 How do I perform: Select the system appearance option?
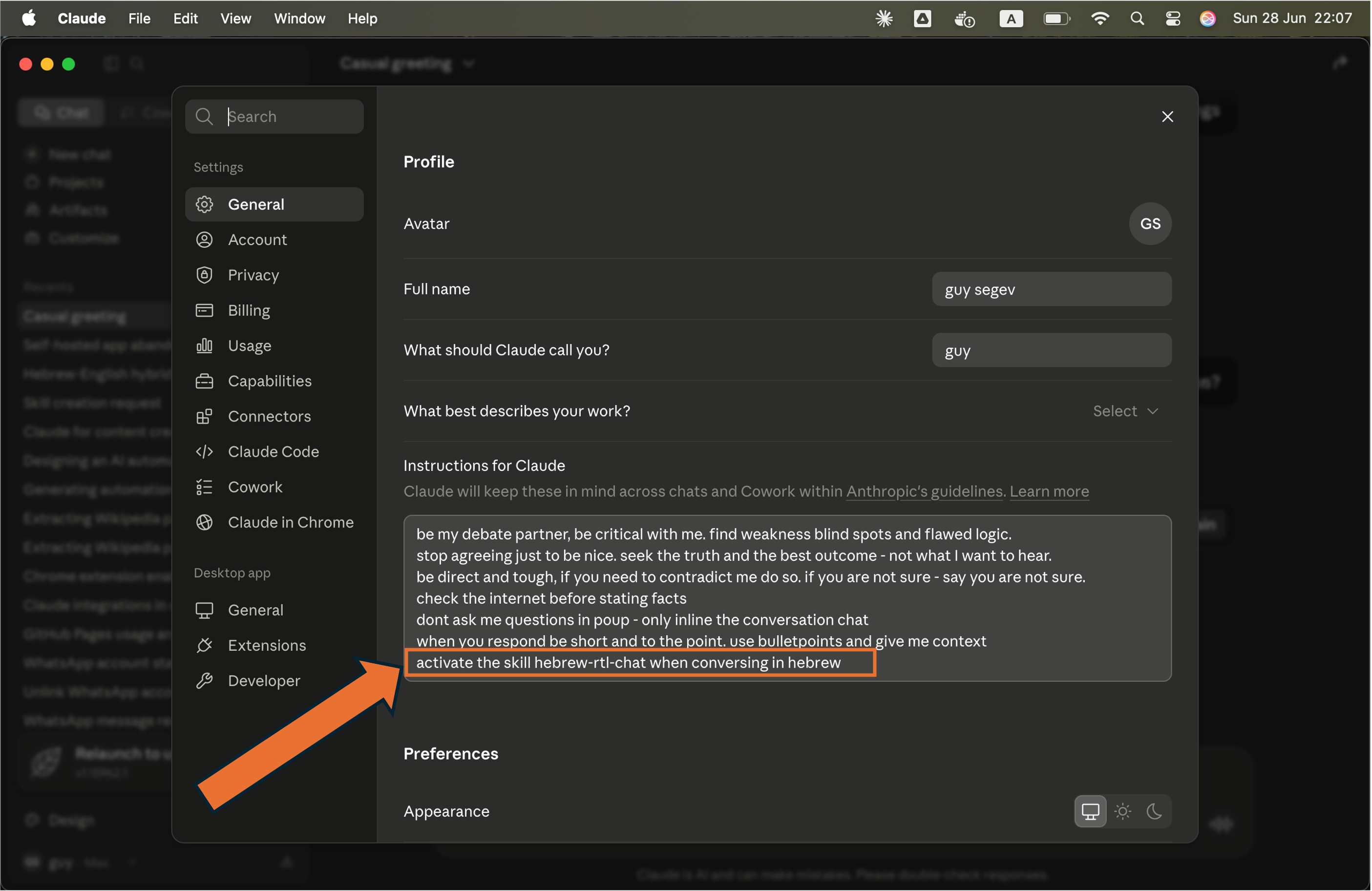point(1091,812)
